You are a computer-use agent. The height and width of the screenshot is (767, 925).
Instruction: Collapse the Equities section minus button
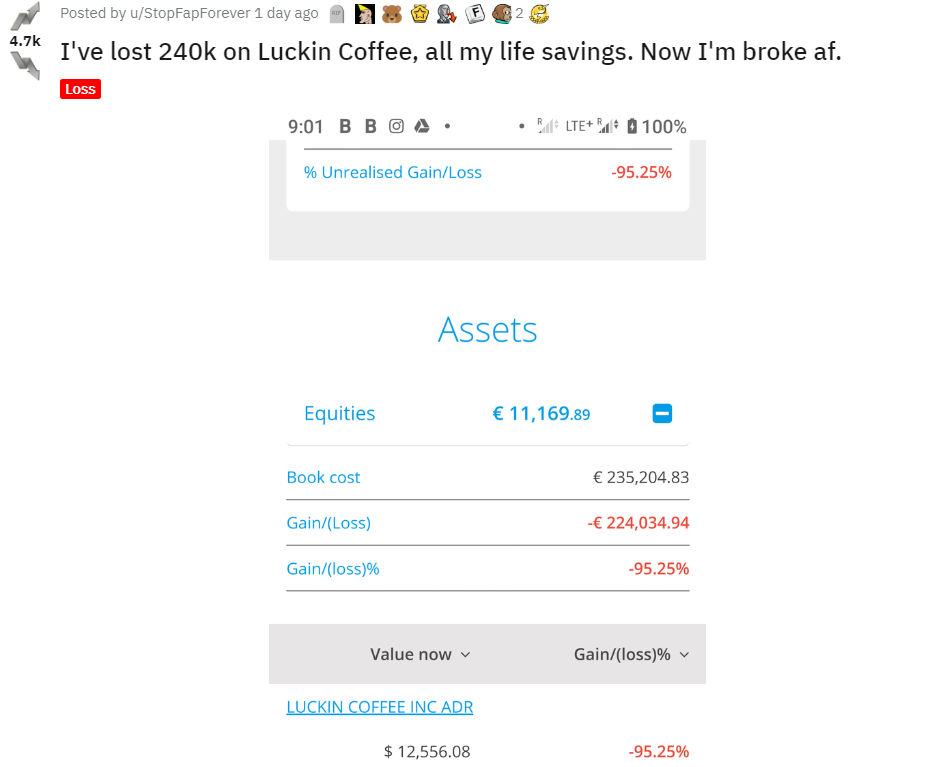coord(662,414)
